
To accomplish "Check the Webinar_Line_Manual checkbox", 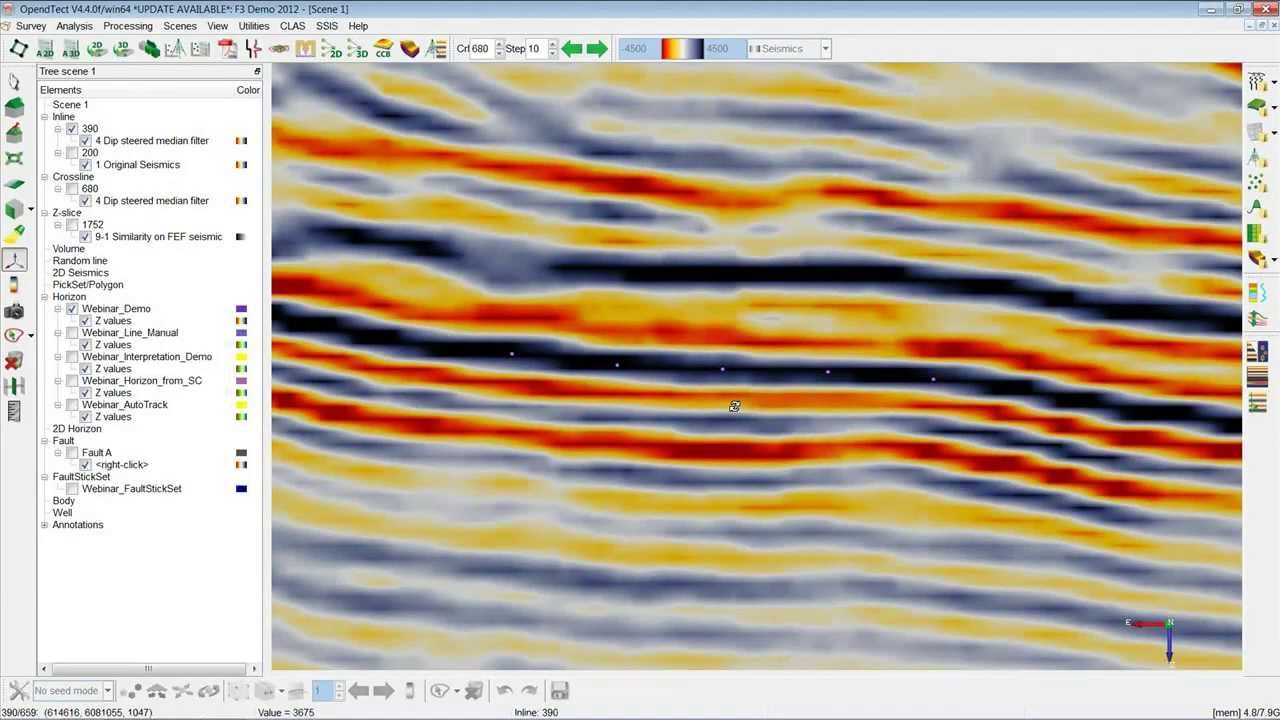I will pyautogui.click(x=72, y=333).
